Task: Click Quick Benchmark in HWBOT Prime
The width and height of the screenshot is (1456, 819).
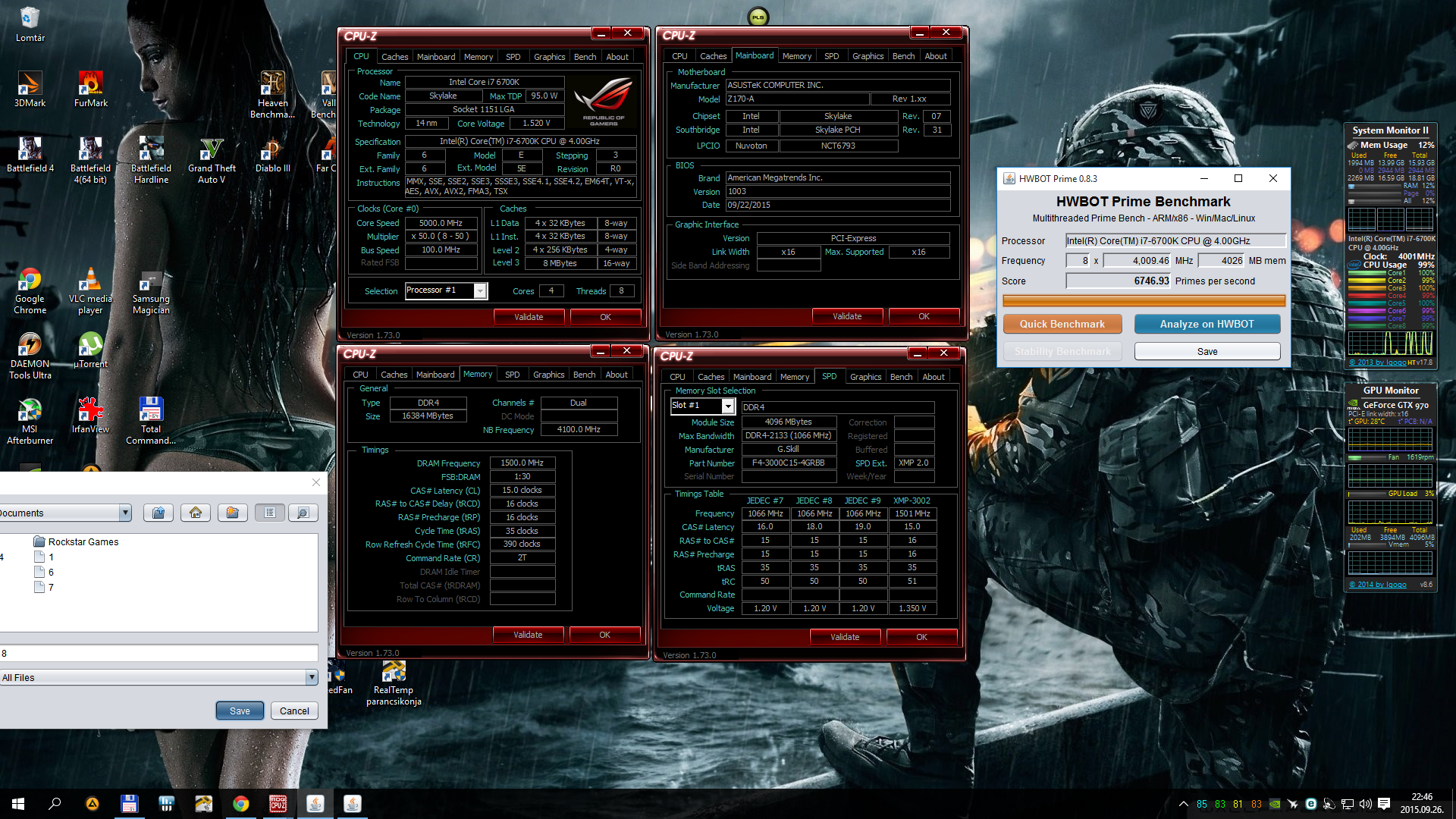Action: [x=1062, y=324]
